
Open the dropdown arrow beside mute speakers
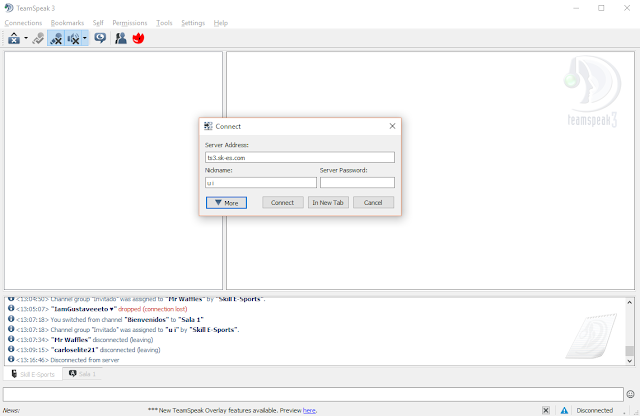tap(84, 38)
